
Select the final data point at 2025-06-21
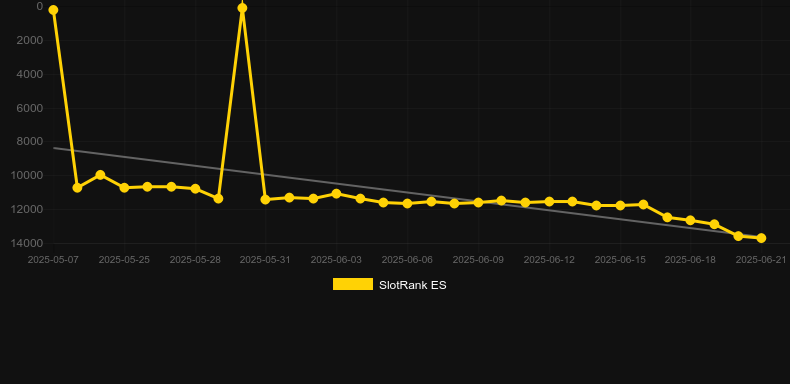click(x=761, y=238)
